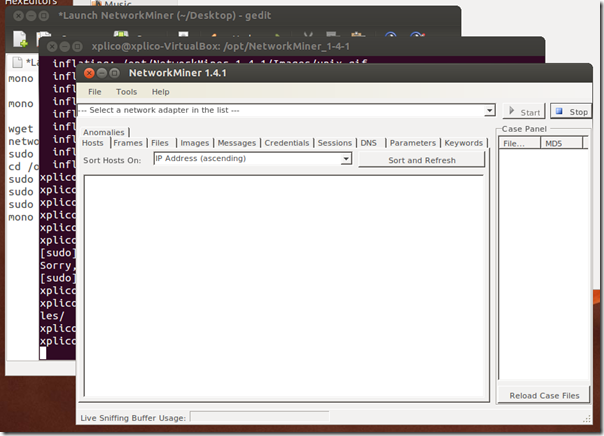Click inside the empty hosts list area
The image size is (604, 436).
coord(284,286)
